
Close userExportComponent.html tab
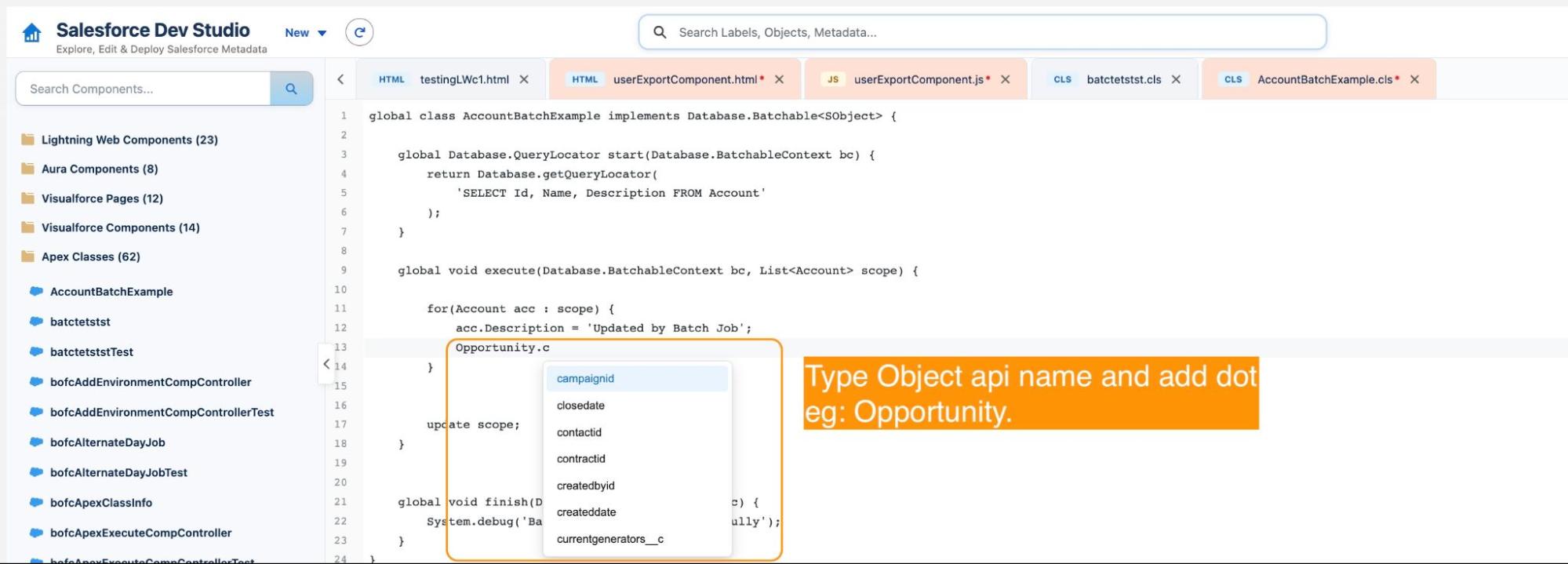779,79
